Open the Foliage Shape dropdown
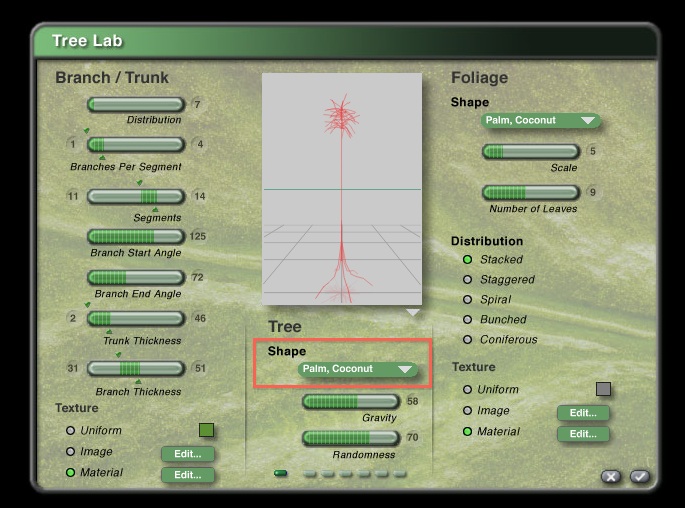The width and height of the screenshot is (685, 508). click(x=540, y=121)
